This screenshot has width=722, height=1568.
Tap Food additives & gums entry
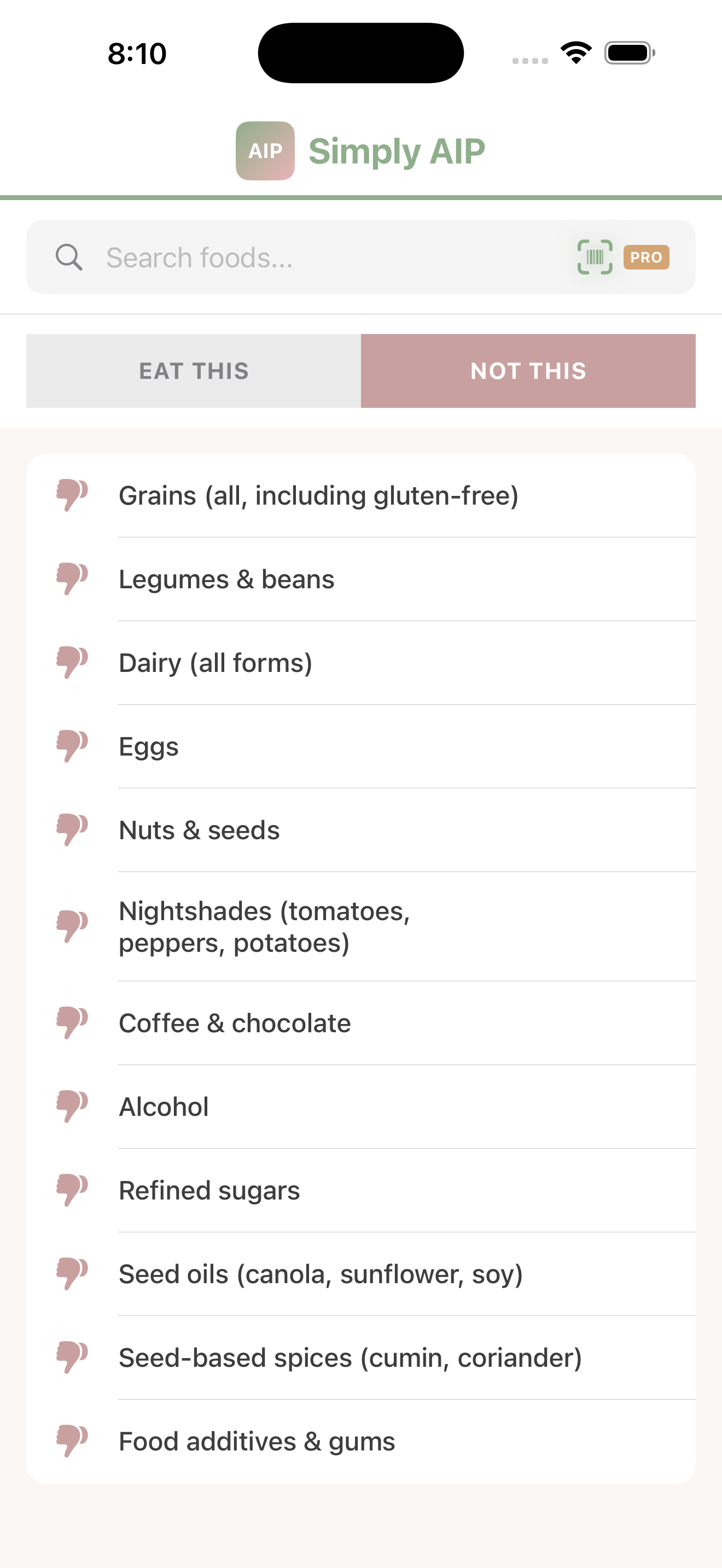[257, 1441]
